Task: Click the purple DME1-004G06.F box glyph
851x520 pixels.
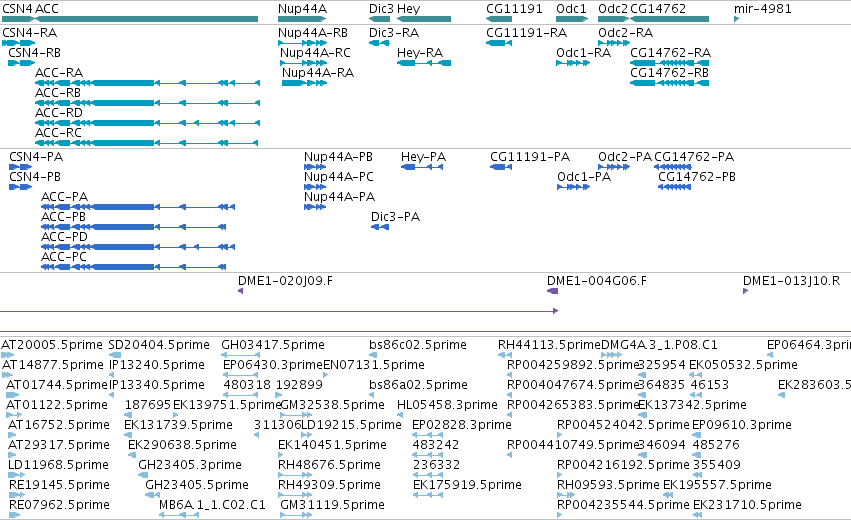Action: point(552,291)
